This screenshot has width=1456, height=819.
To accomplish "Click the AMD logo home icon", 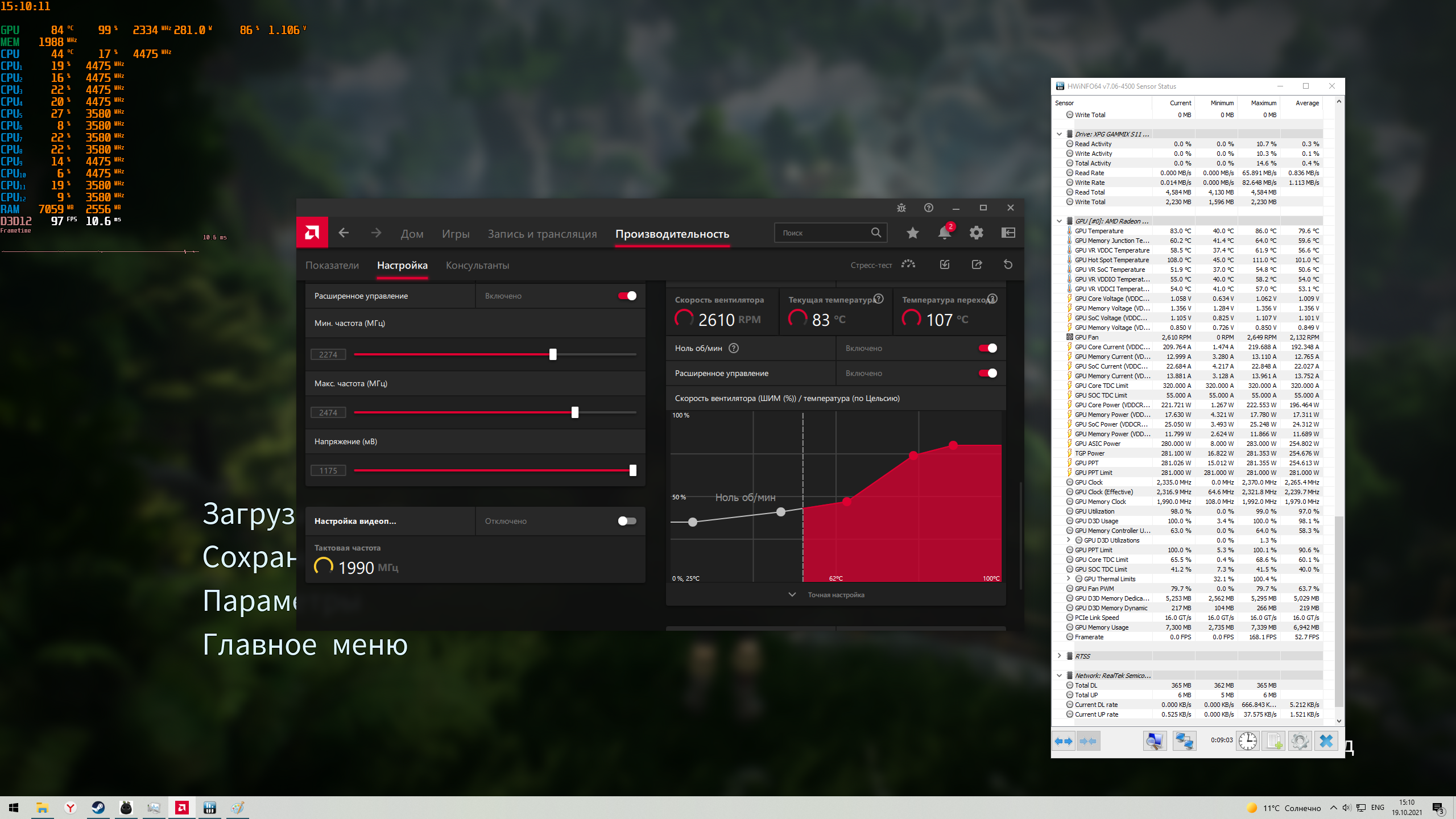I will [x=312, y=233].
